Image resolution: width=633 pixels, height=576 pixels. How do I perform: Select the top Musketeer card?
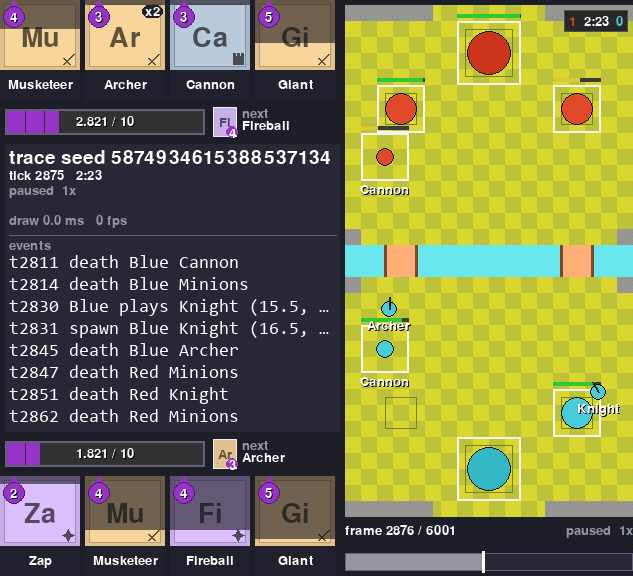(x=40, y=35)
